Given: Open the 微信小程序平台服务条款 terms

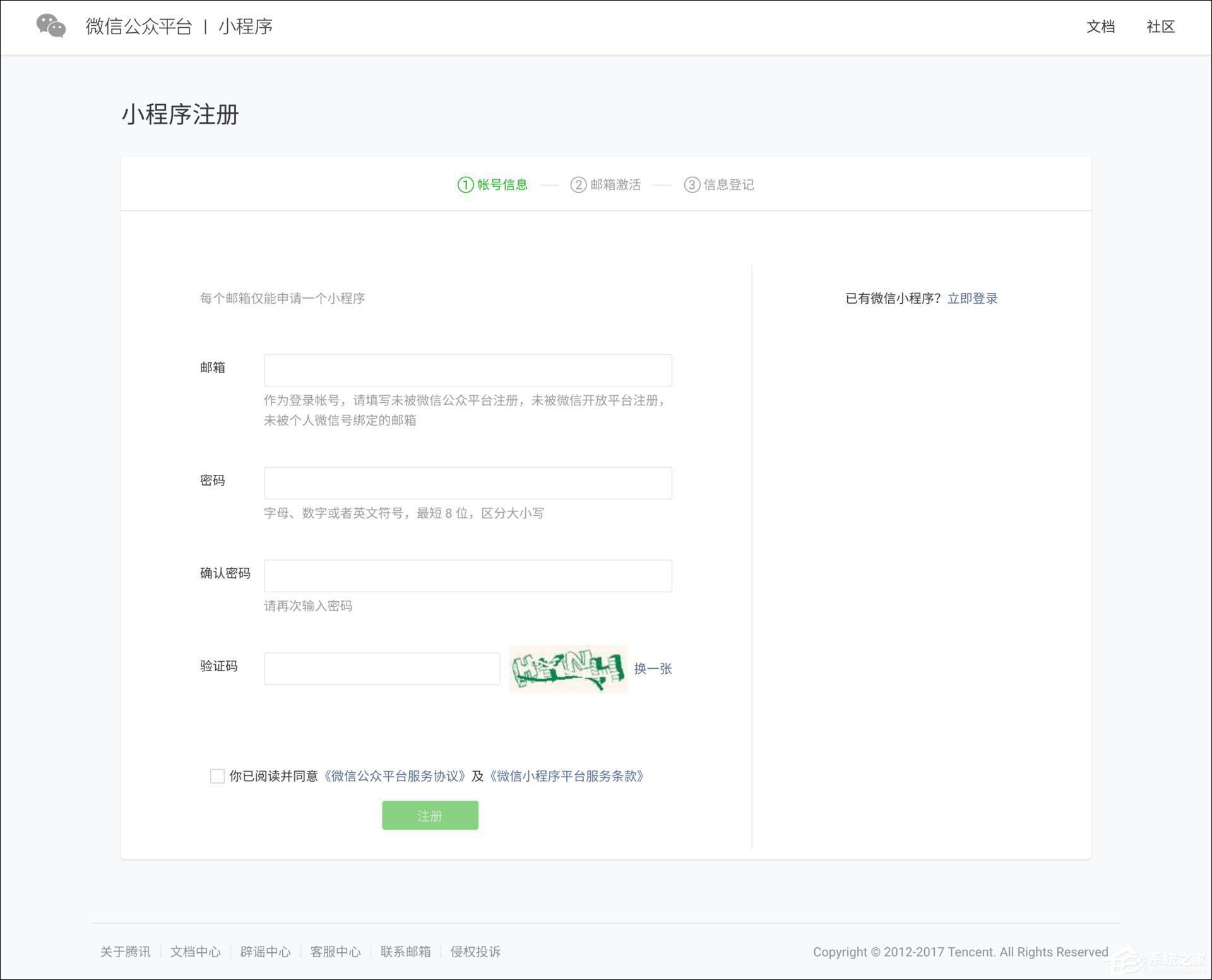Looking at the screenshot, I should pos(567,776).
